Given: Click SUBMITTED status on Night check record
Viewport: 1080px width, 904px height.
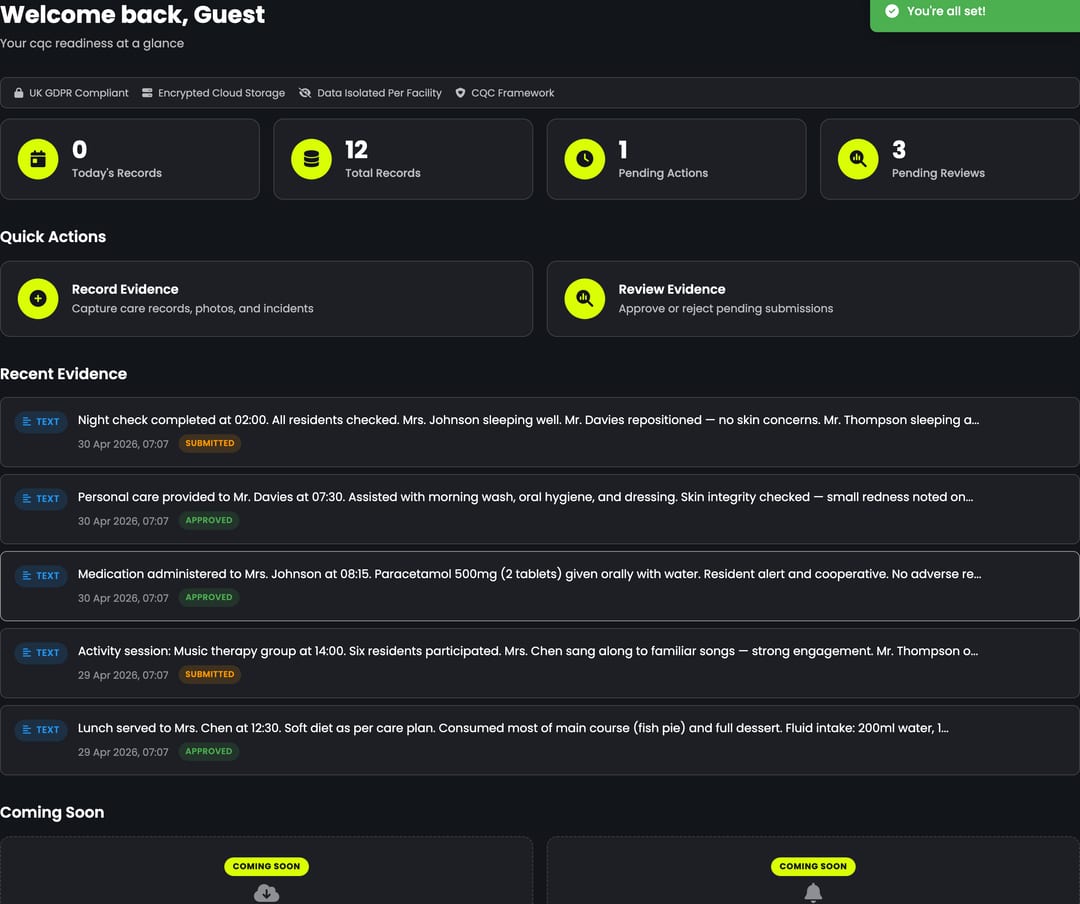Looking at the screenshot, I should coord(209,443).
